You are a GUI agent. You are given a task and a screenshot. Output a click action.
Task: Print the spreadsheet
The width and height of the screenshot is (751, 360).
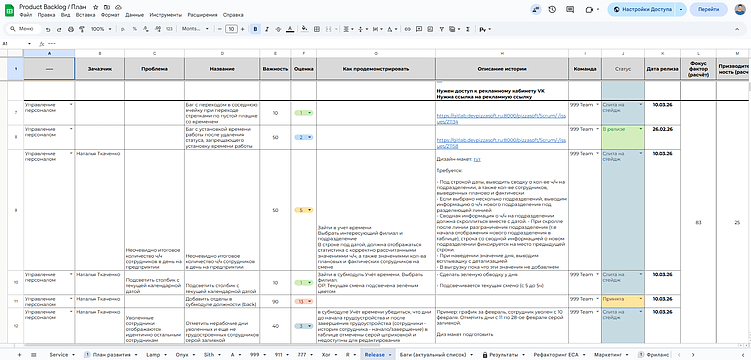click(x=70, y=29)
